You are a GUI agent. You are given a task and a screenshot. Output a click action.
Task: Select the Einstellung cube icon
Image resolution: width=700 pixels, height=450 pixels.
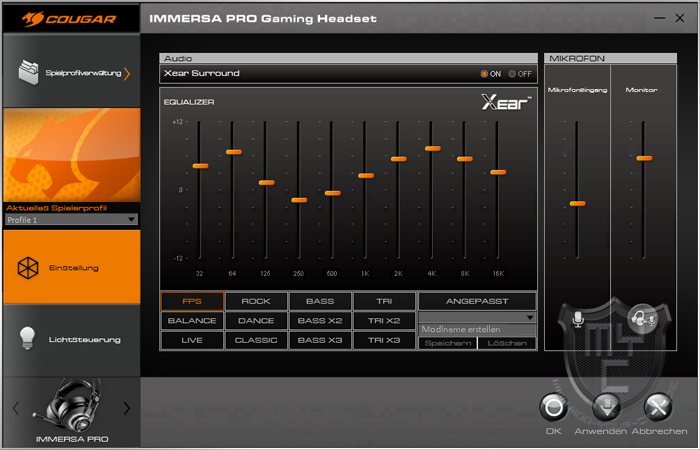point(28,268)
